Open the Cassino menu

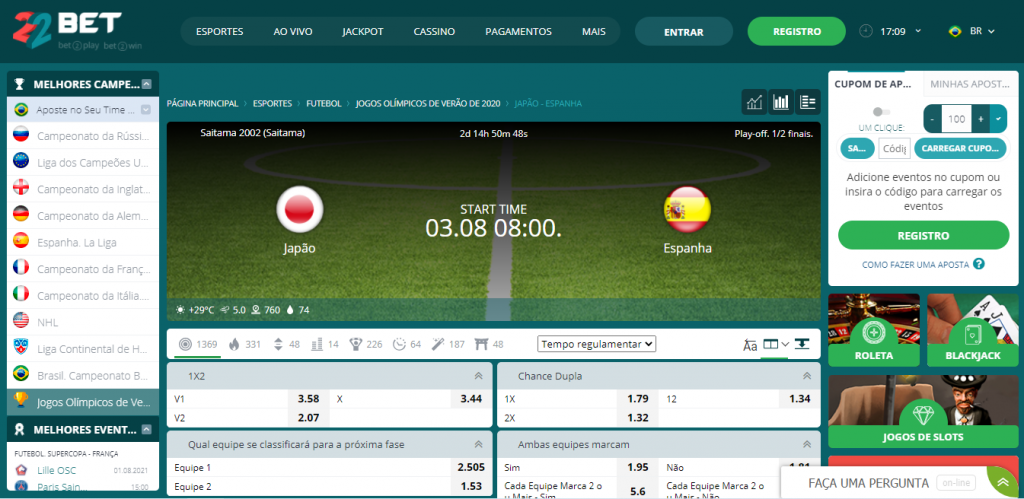tap(434, 31)
